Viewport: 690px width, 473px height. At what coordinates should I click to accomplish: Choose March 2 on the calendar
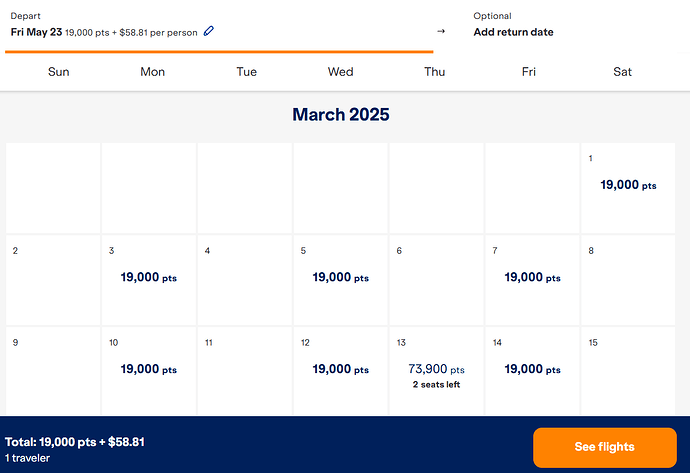(x=53, y=280)
